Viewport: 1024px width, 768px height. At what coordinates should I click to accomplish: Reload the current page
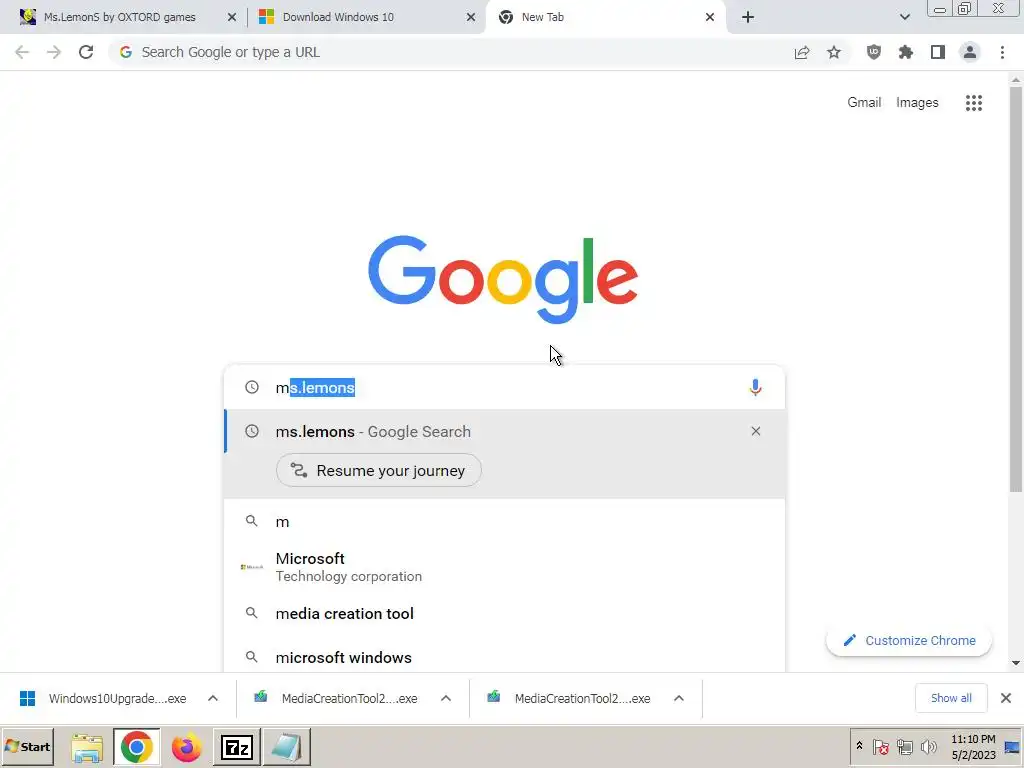click(x=86, y=52)
